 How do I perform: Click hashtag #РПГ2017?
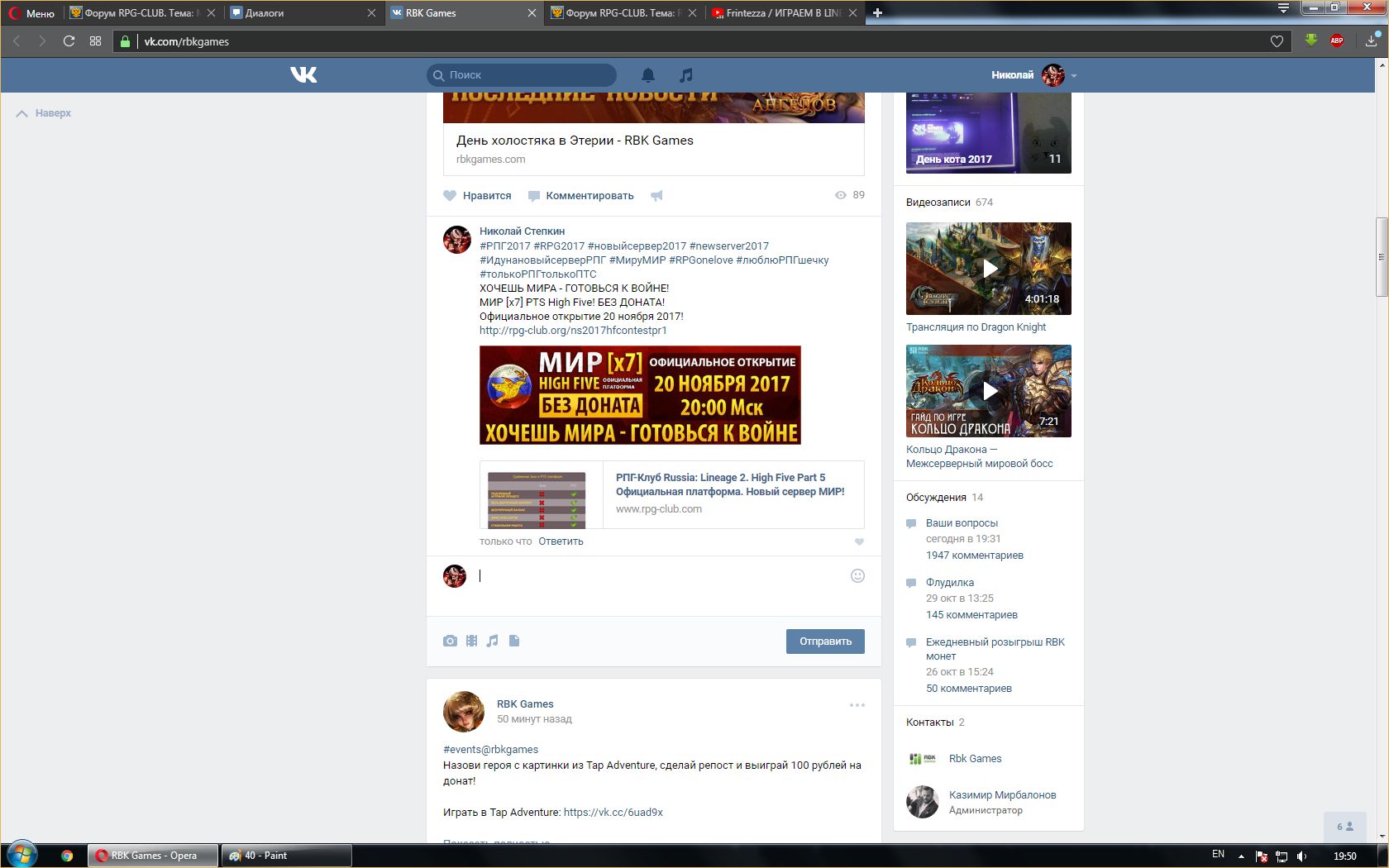click(x=505, y=246)
